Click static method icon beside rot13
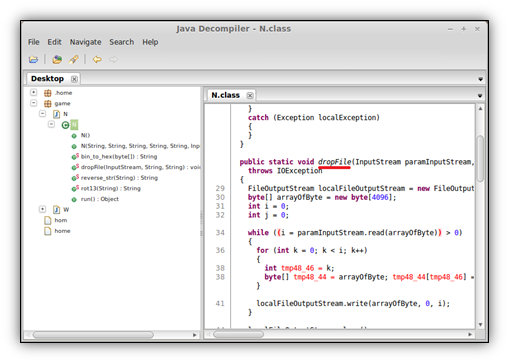Viewport: 509px width, 363px height. 75,189
